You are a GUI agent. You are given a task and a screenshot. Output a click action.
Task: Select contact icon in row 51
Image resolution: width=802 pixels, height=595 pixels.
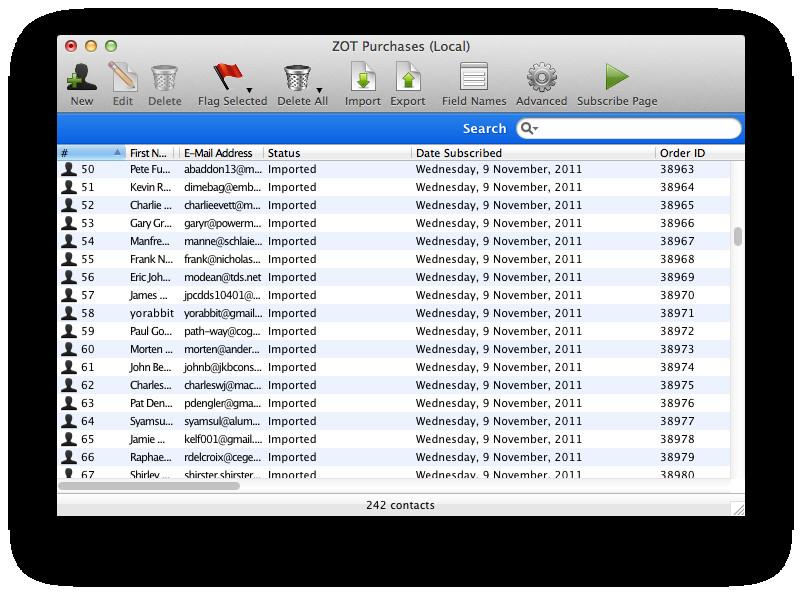[69, 187]
